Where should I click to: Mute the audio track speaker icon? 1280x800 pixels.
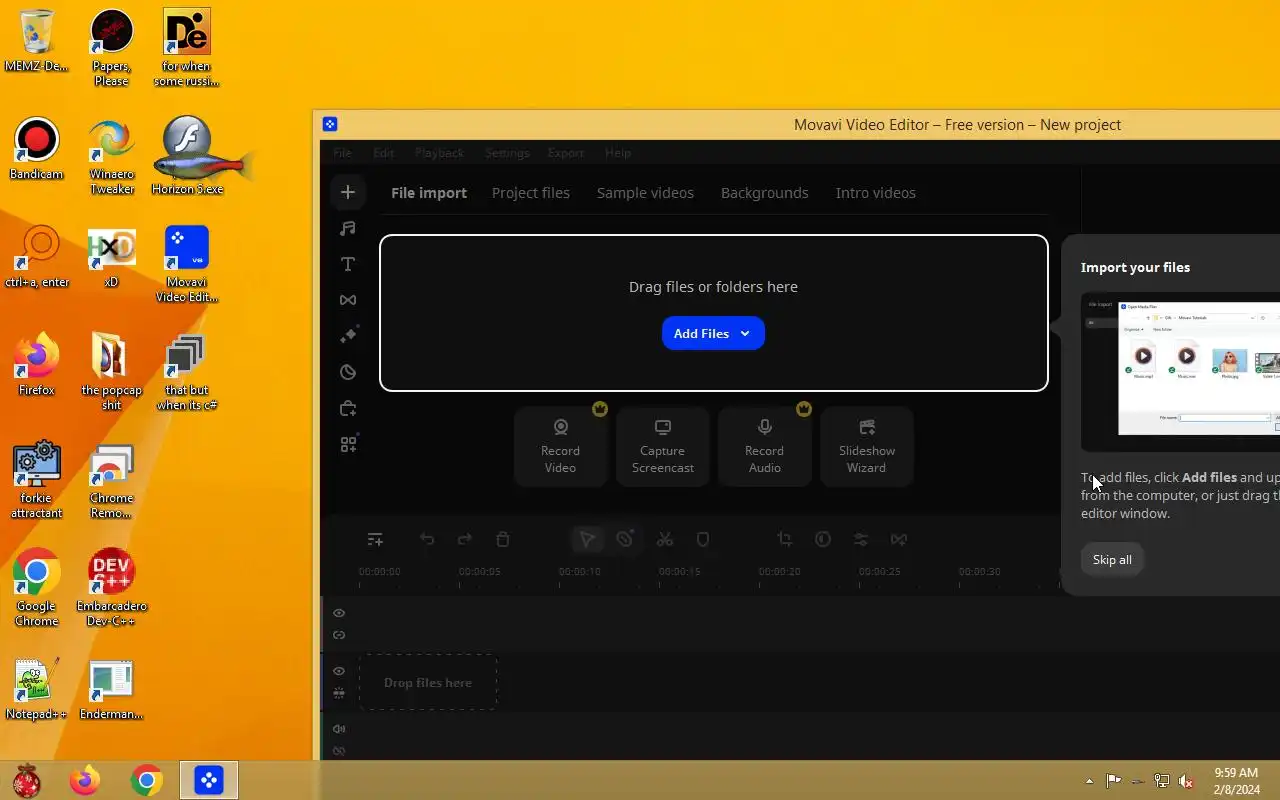339,729
